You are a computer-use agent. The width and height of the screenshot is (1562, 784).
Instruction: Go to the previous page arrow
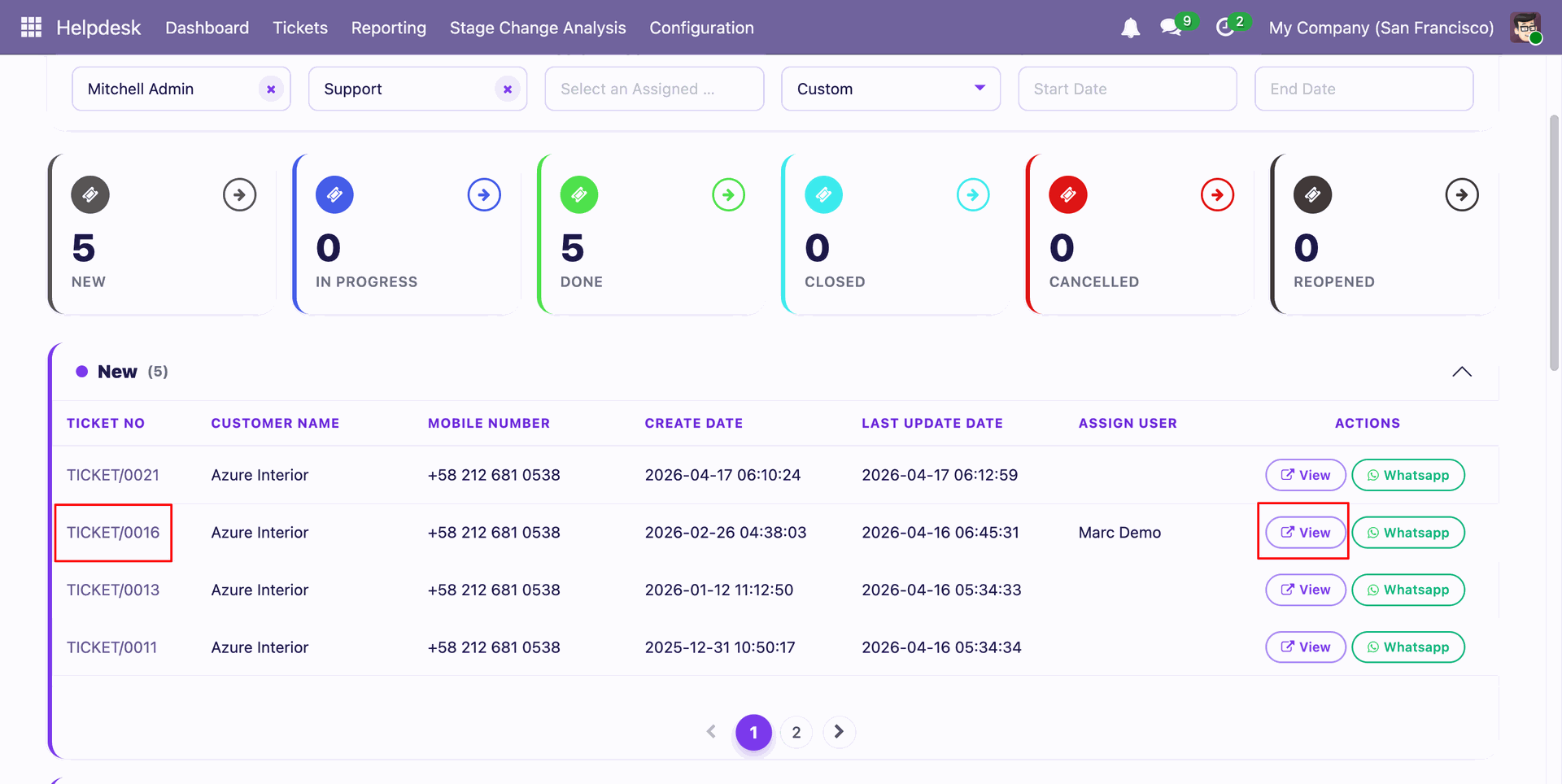pos(711,732)
